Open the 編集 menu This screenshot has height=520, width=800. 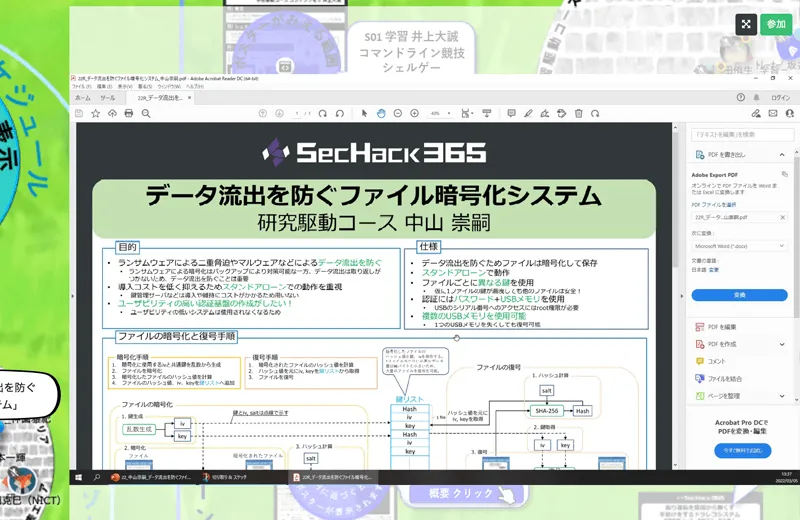[x=104, y=87]
